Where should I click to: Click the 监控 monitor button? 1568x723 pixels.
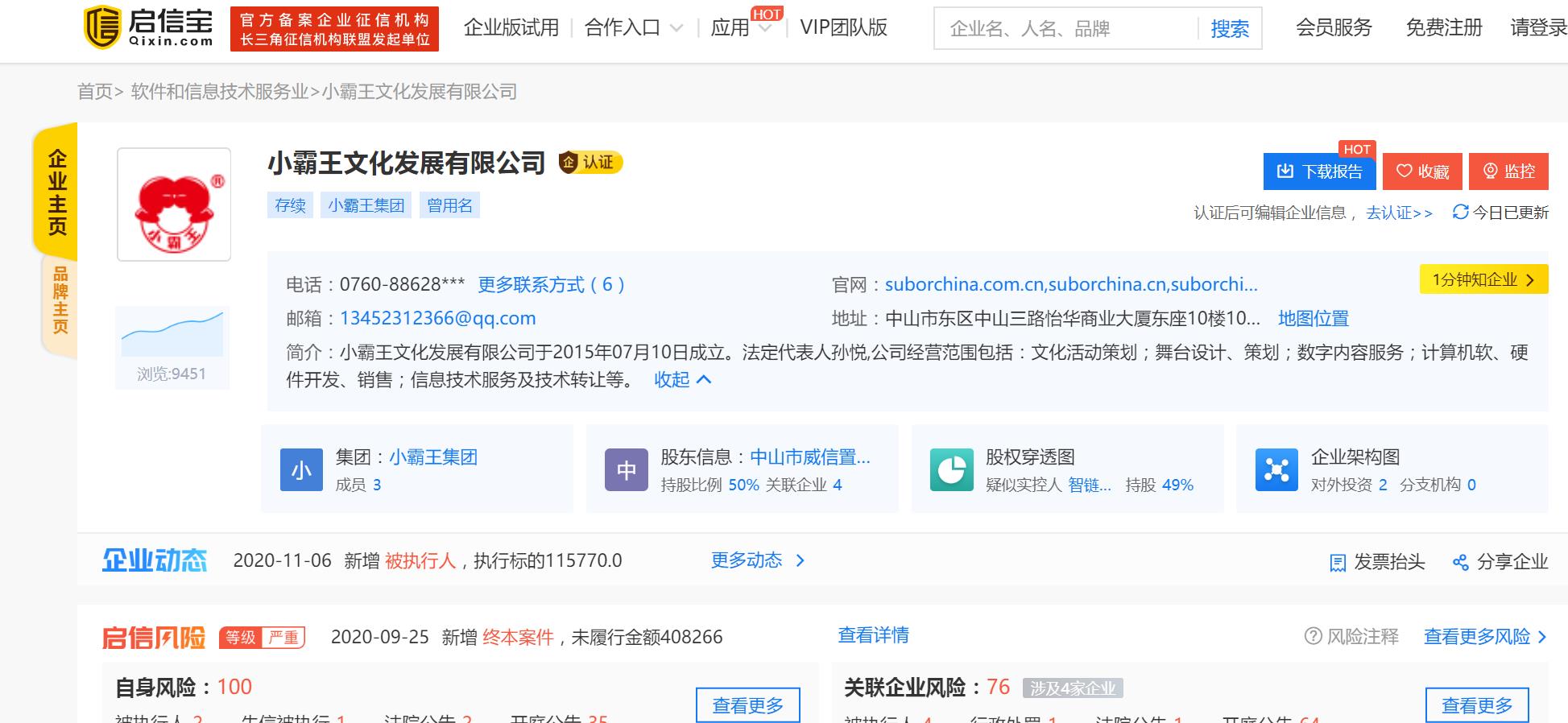1508,171
